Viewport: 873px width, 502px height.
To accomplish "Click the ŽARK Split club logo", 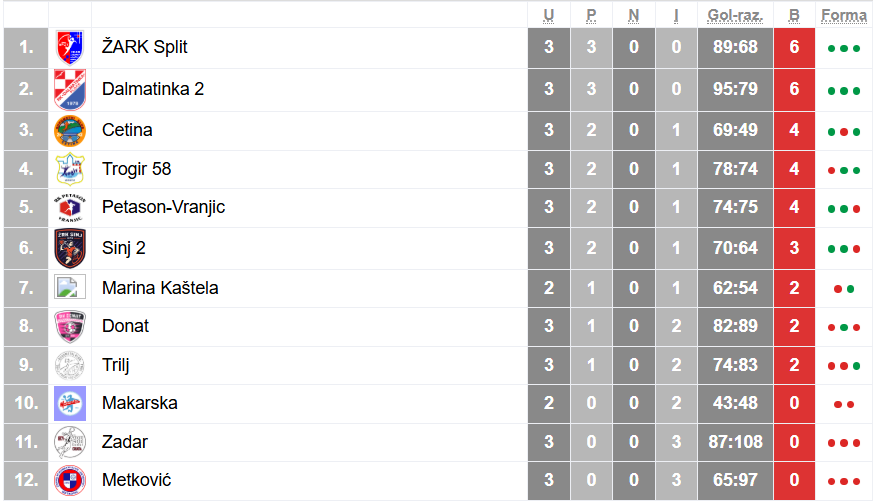I will pyautogui.click(x=70, y=47).
